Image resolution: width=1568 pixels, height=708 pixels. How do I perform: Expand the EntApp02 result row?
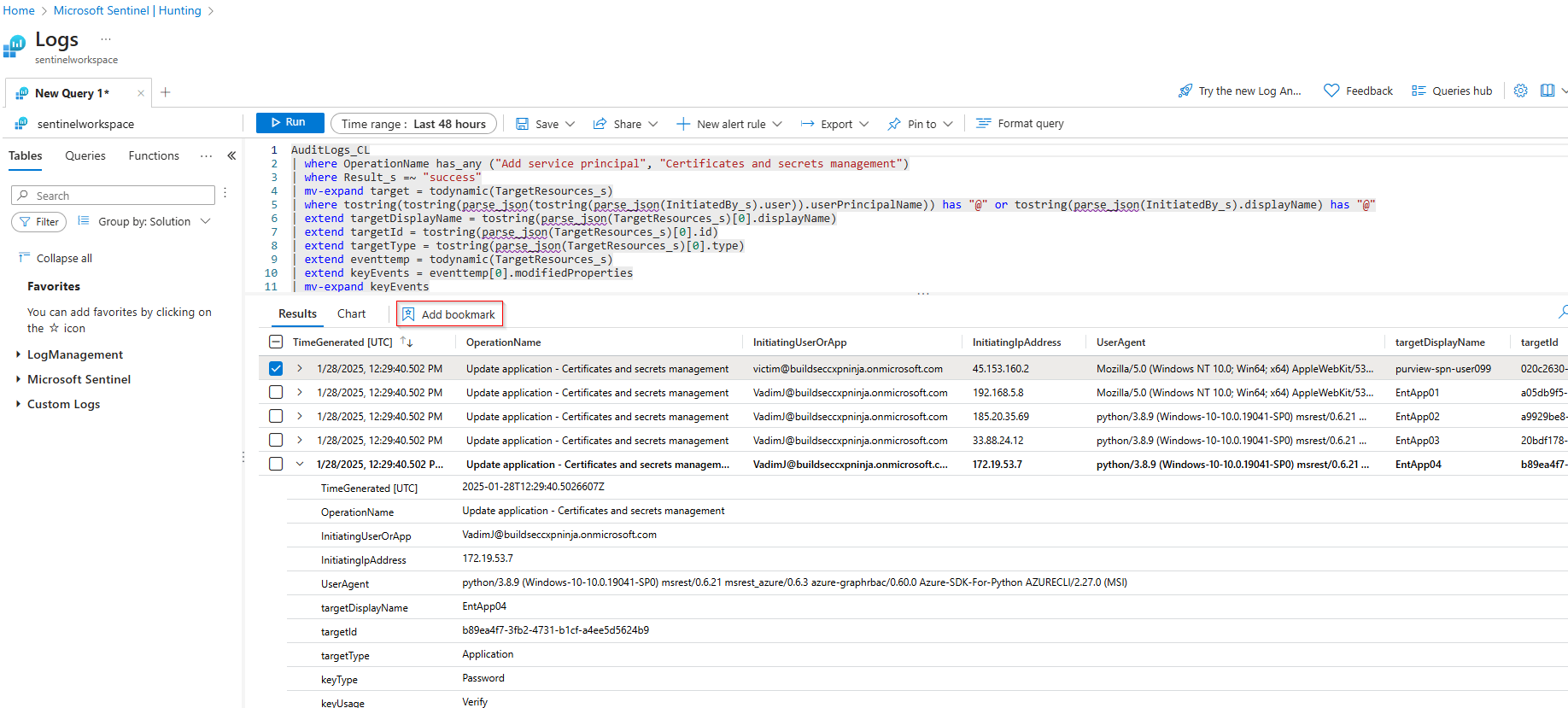pyautogui.click(x=300, y=417)
